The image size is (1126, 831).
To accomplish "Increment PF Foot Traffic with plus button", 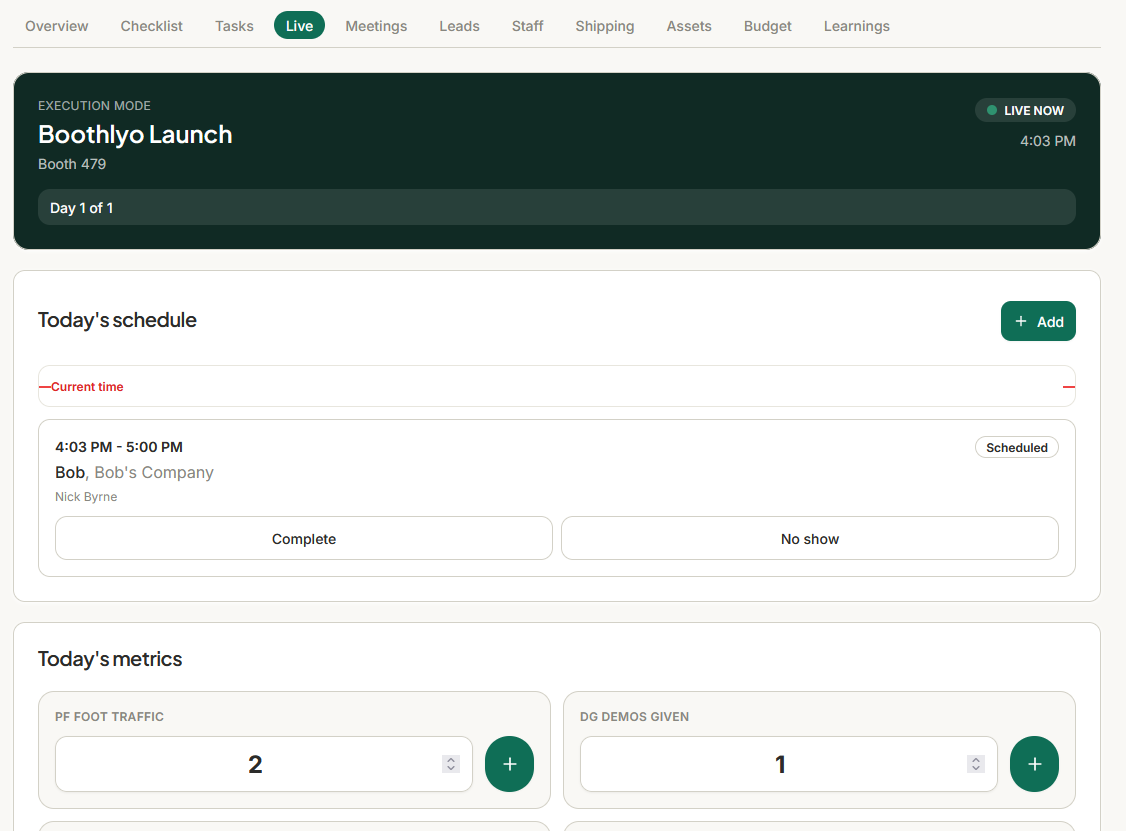I will (x=509, y=763).
